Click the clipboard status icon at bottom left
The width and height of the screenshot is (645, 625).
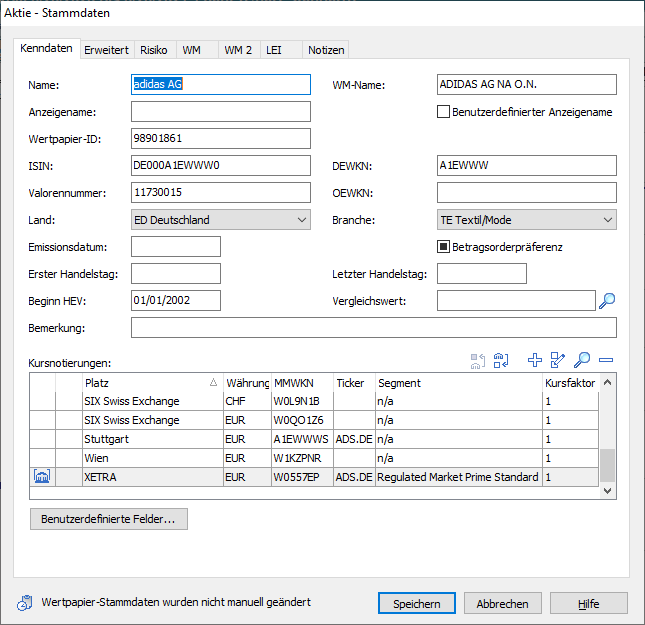25,603
